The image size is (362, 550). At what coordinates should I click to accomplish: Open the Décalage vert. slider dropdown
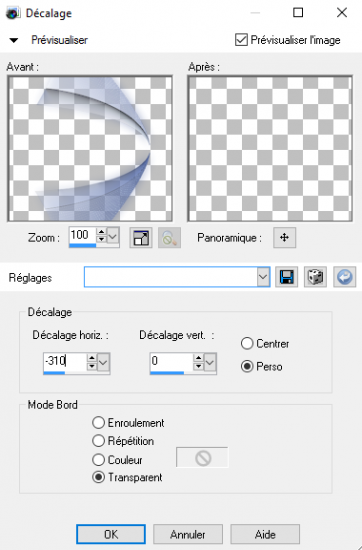210,362
